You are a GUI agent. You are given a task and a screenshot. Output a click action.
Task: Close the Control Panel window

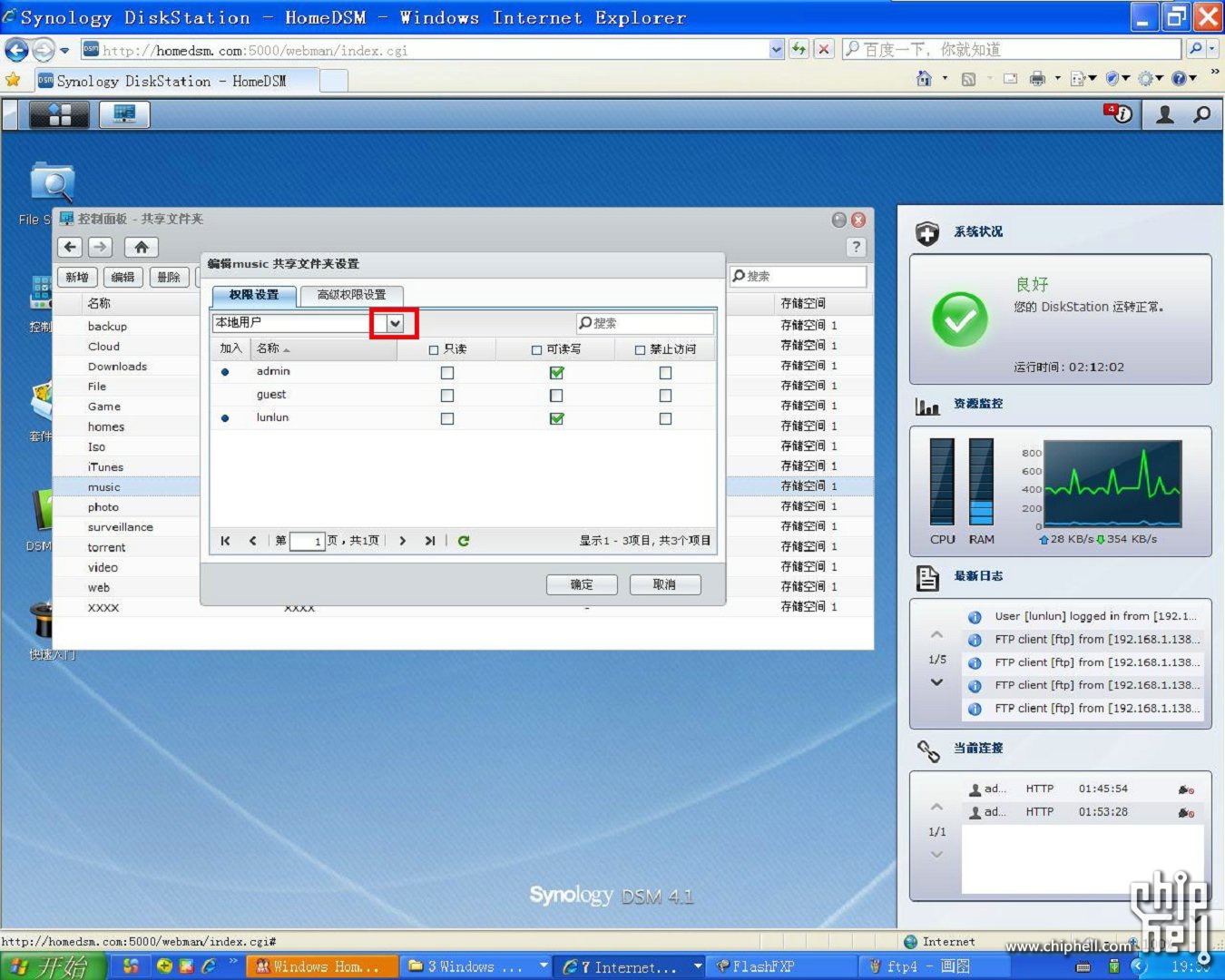[858, 220]
